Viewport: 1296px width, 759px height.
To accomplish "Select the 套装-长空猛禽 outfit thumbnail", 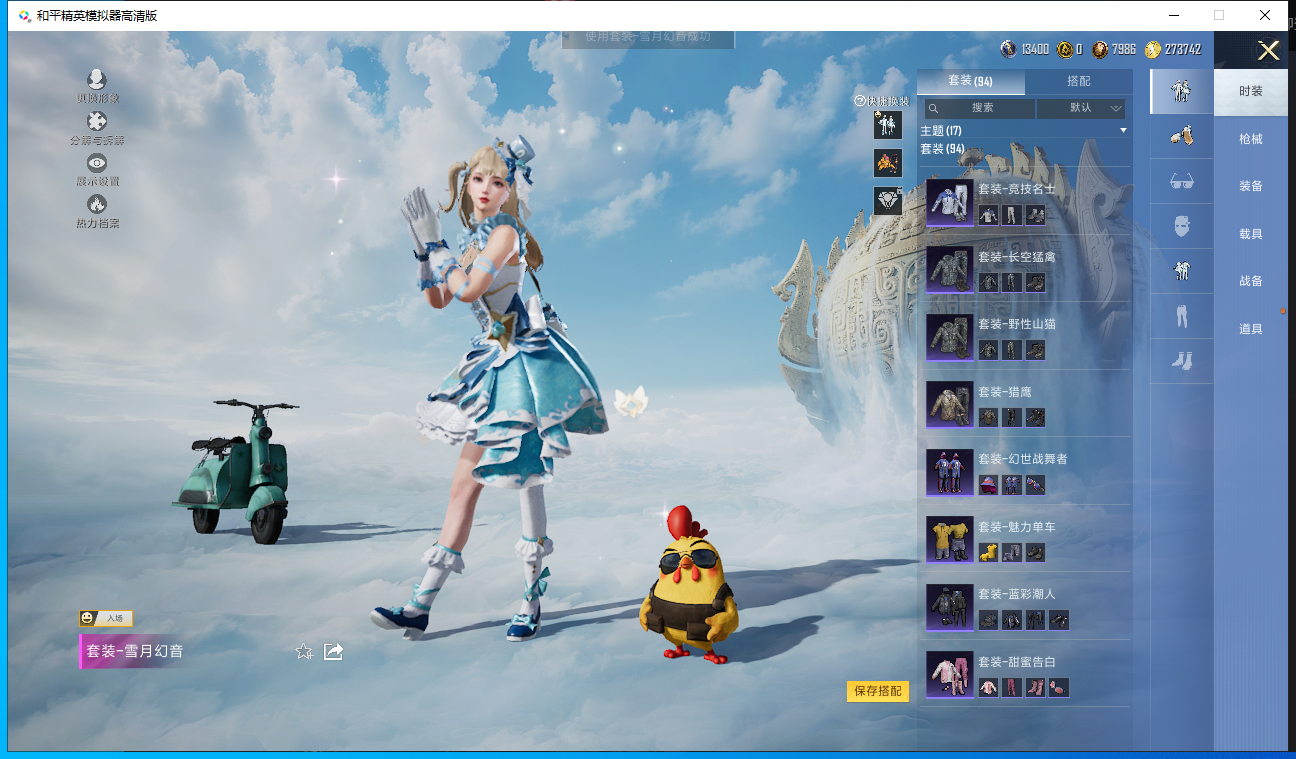I will point(949,270).
